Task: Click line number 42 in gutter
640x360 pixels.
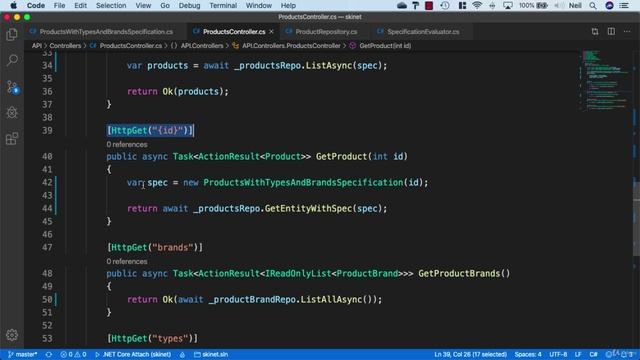Action: [x=47, y=182]
